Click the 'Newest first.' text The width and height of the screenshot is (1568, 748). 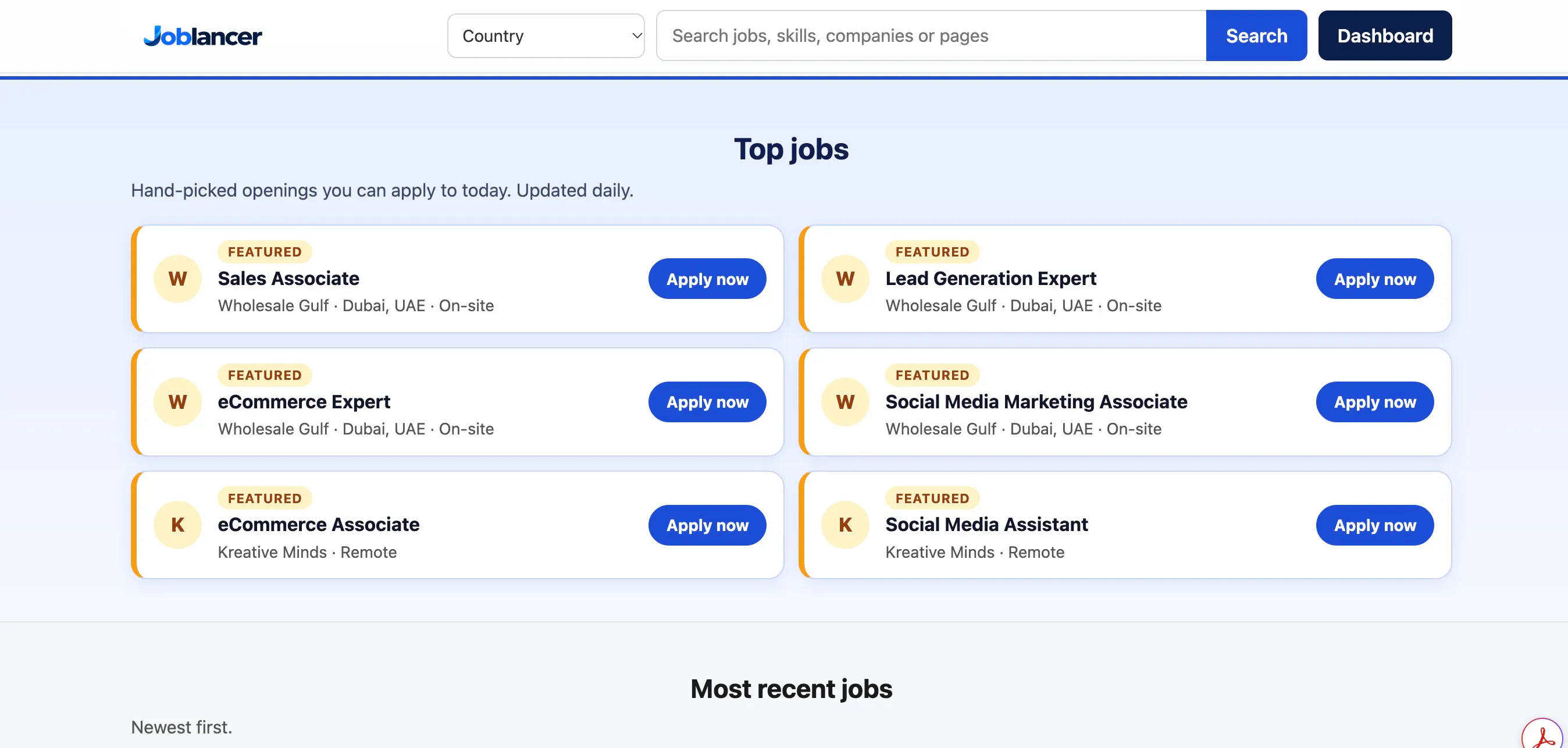[x=181, y=727]
